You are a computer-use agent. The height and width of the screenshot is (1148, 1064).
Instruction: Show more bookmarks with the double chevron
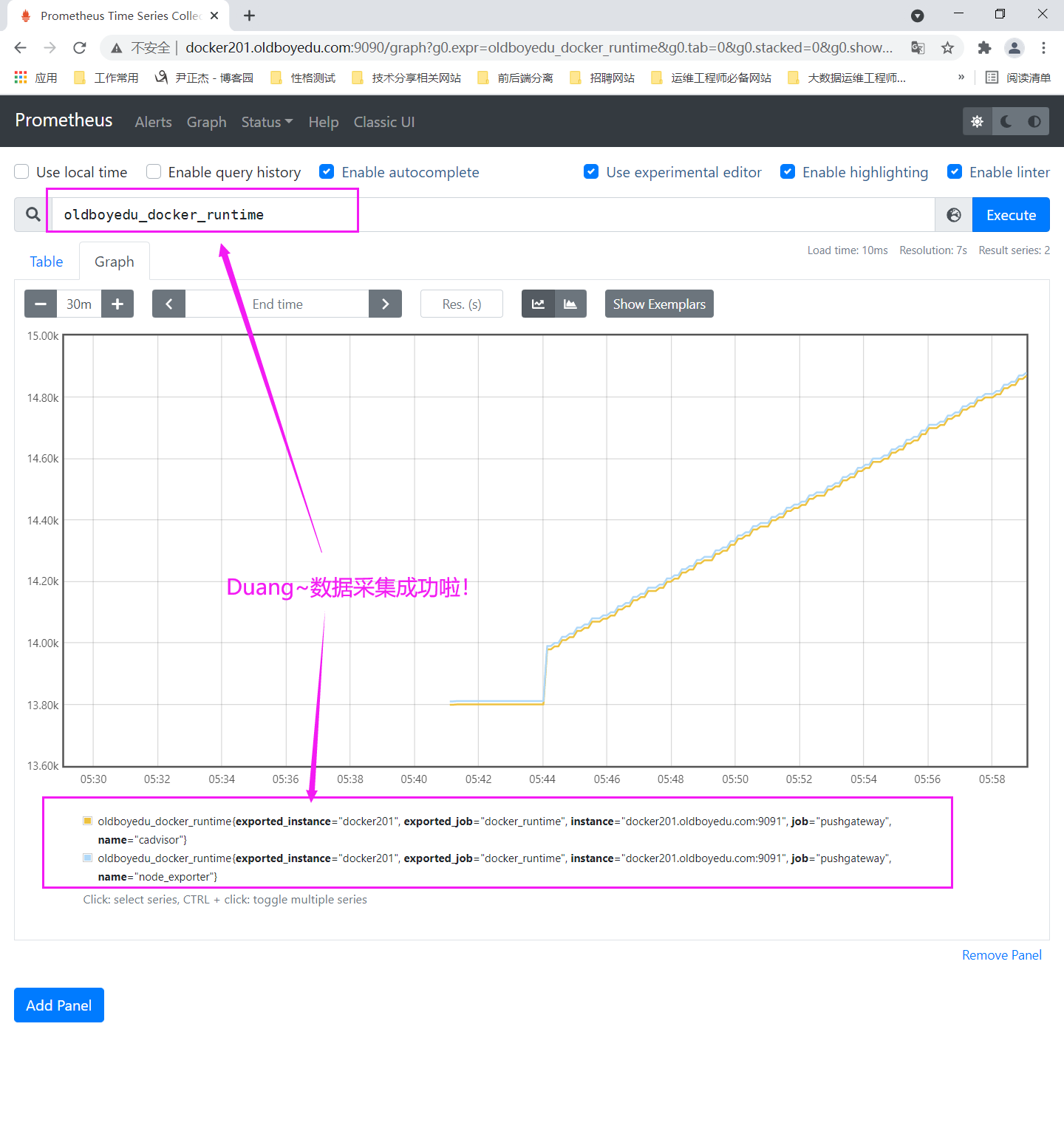961,77
